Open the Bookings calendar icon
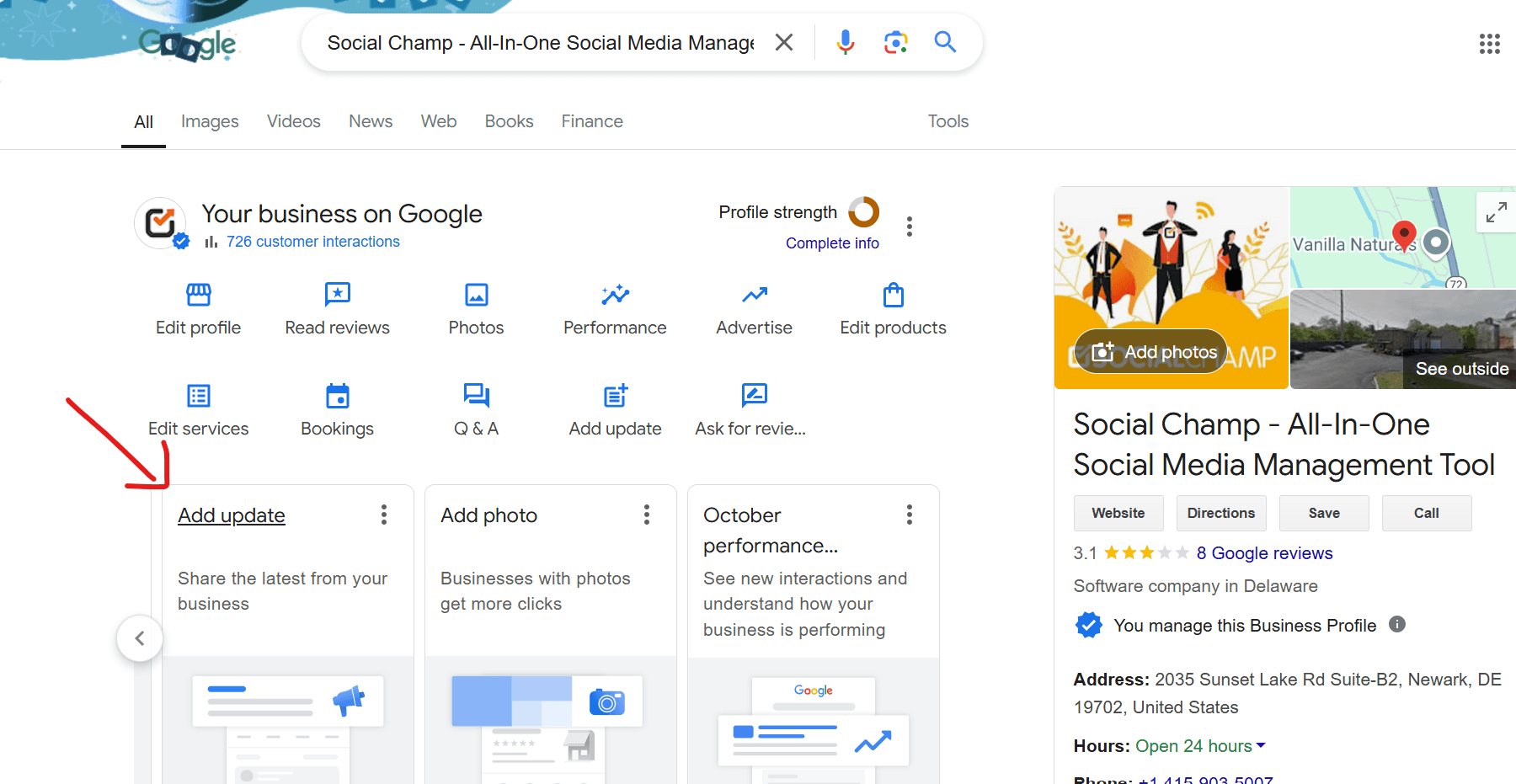Image resolution: width=1516 pixels, height=784 pixels. point(338,396)
